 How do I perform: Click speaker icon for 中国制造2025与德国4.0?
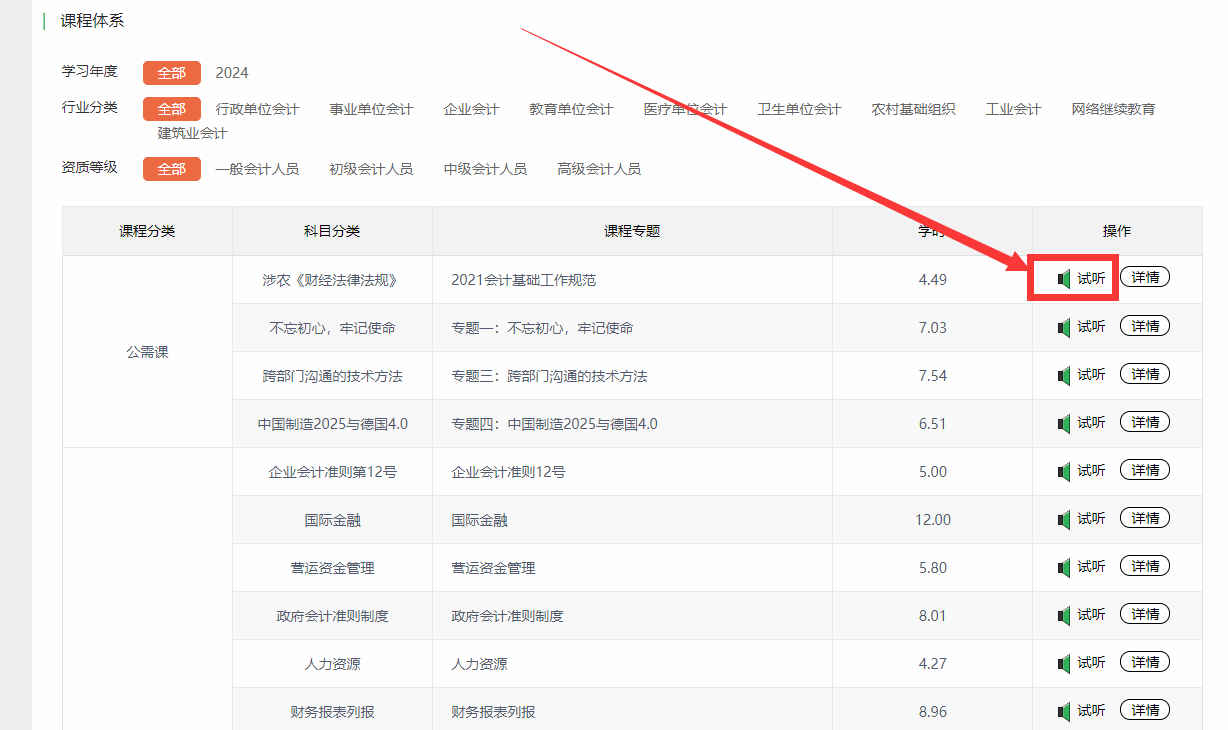(x=1064, y=423)
